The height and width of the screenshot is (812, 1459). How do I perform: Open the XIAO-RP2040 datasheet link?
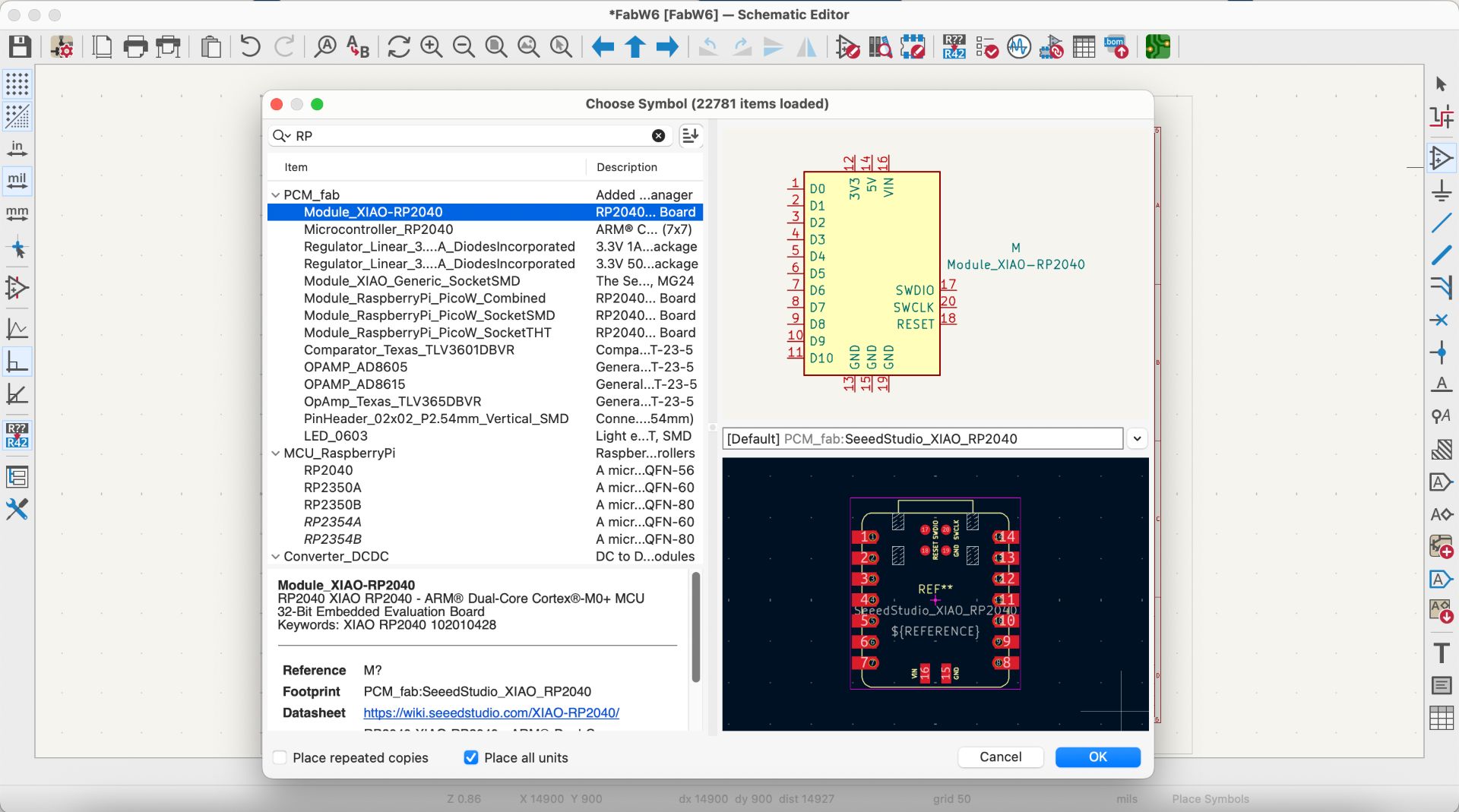[491, 712]
